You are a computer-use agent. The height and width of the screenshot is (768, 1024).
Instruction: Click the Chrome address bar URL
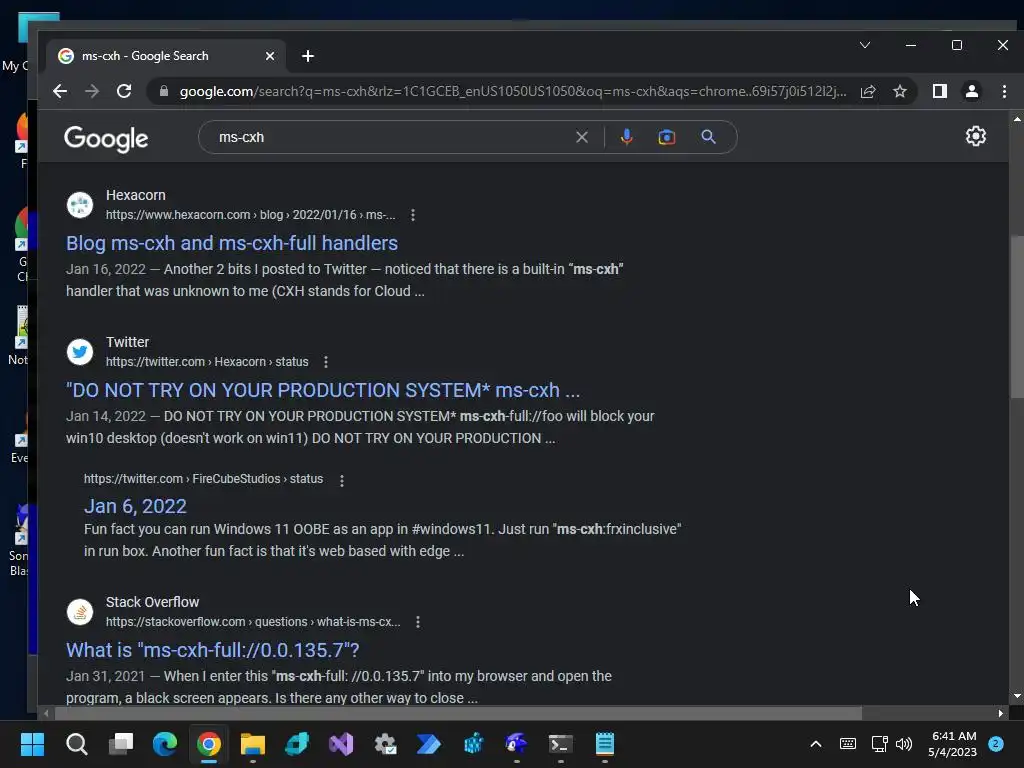pyautogui.click(x=513, y=91)
